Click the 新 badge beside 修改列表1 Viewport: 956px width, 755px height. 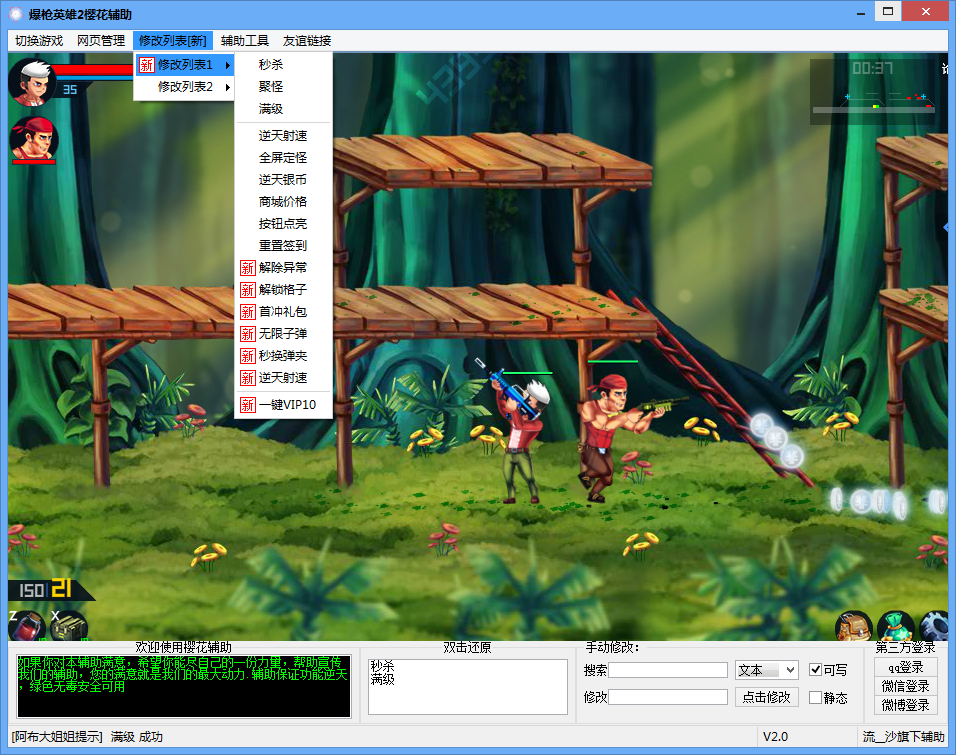(x=146, y=65)
